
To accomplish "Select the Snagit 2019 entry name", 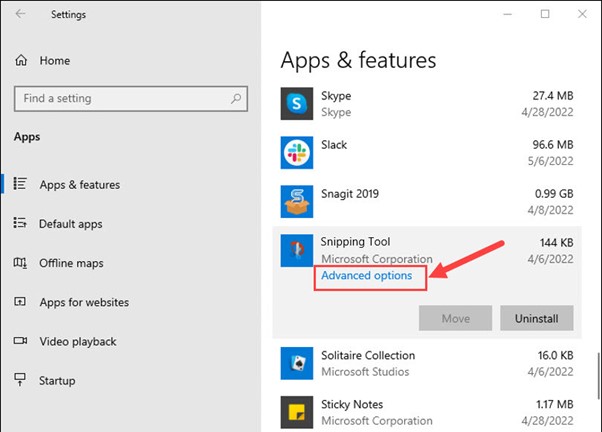I will pyautogui.click(x=350, y=194).
